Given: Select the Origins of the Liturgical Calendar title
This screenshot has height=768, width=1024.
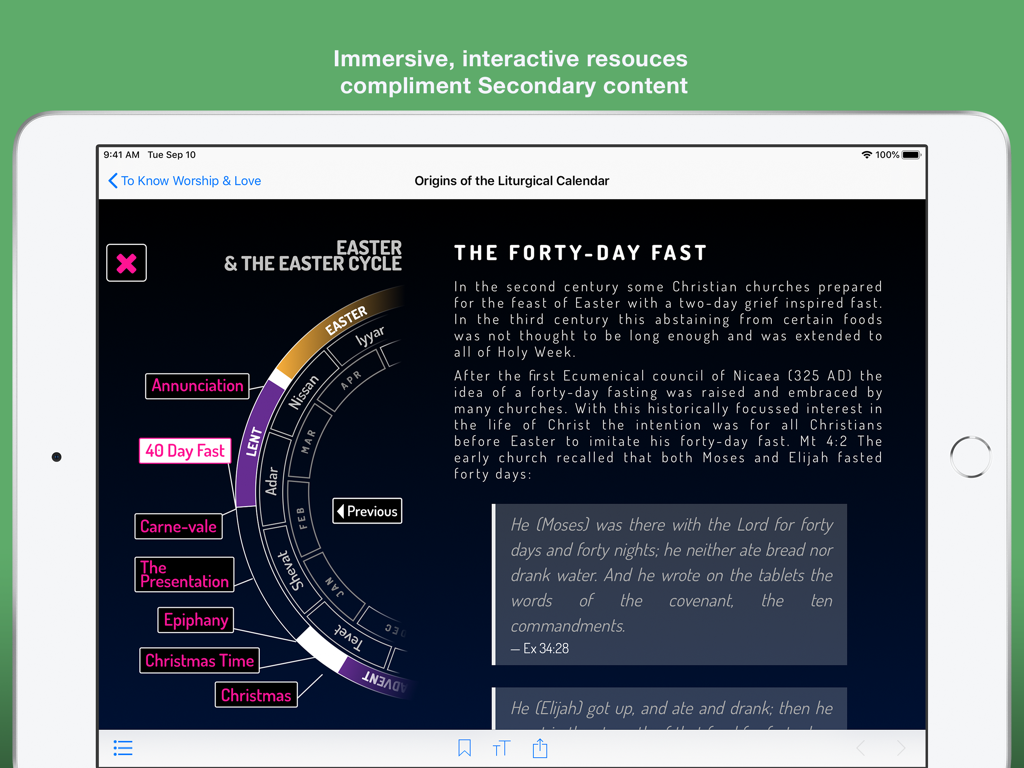Looking at the screenshot, I should pyautogui.click(x=512, y=181).
